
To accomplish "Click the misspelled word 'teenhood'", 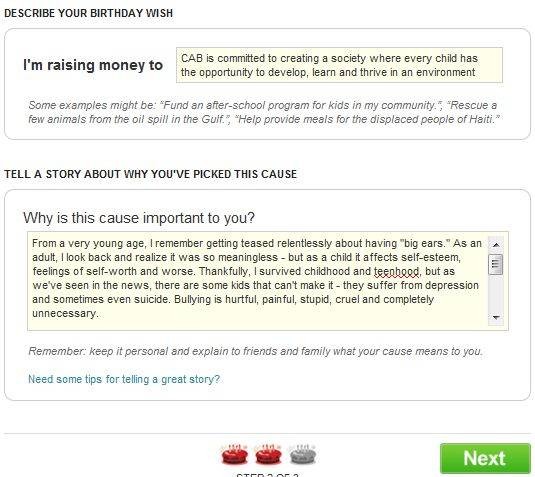I will pos(396,272).
